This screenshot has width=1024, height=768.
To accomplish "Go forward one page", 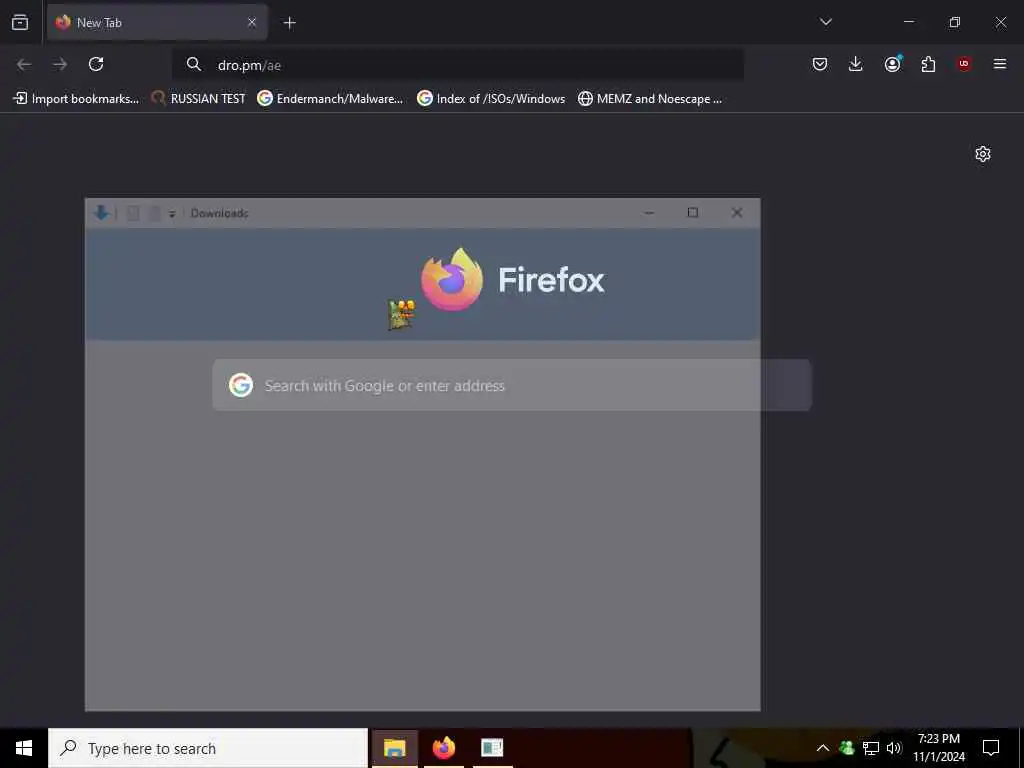I will coord(60,64).
